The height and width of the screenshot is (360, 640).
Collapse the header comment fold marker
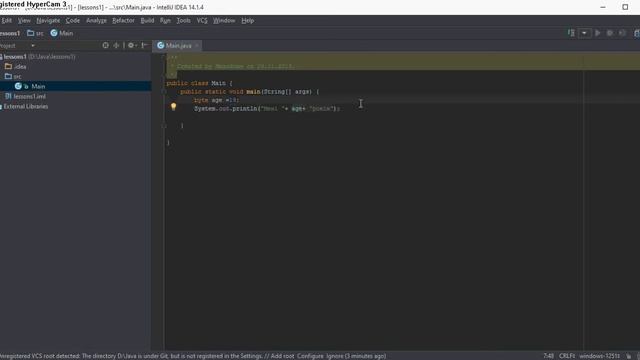click(x=164, y=57)
